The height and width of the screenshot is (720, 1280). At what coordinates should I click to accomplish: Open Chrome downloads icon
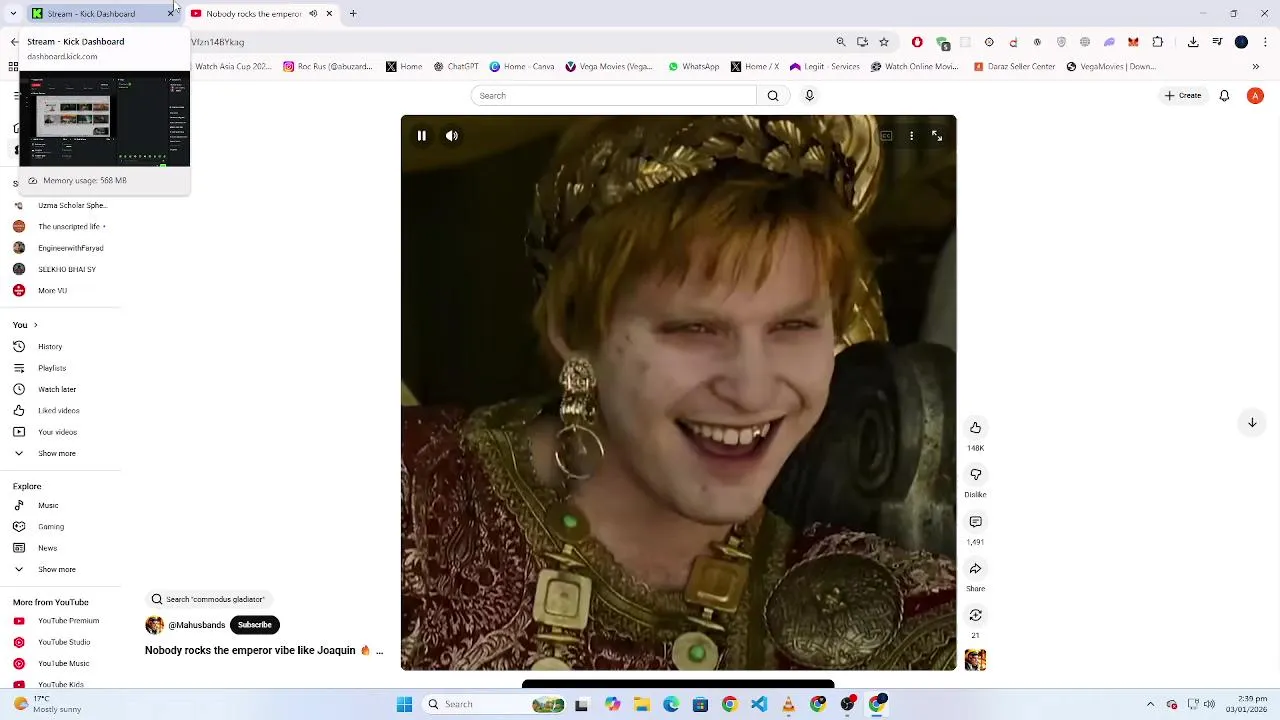coord(1193,42)
